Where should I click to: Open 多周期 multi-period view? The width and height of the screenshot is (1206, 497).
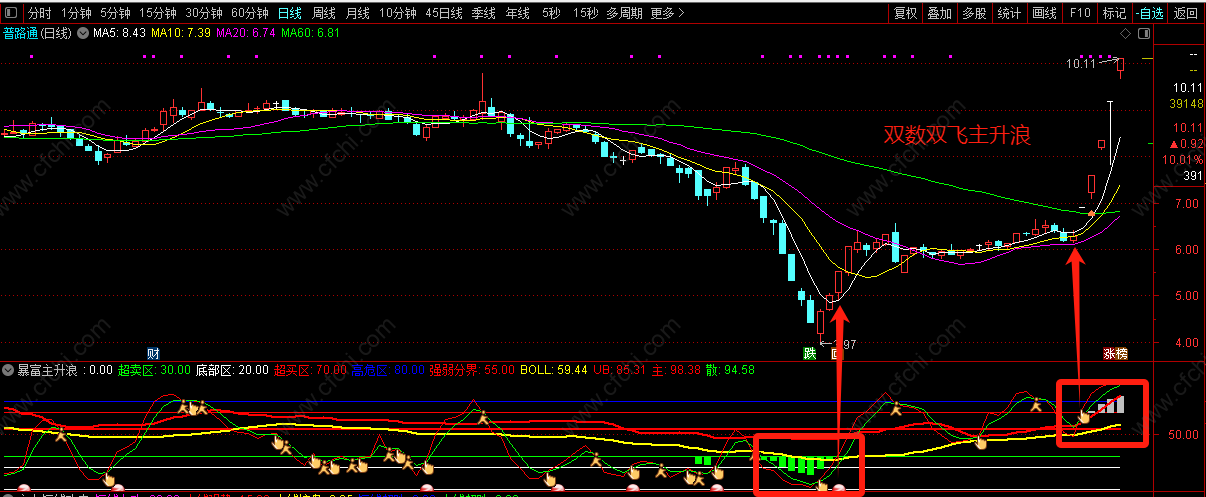click(x=625, y=14)
